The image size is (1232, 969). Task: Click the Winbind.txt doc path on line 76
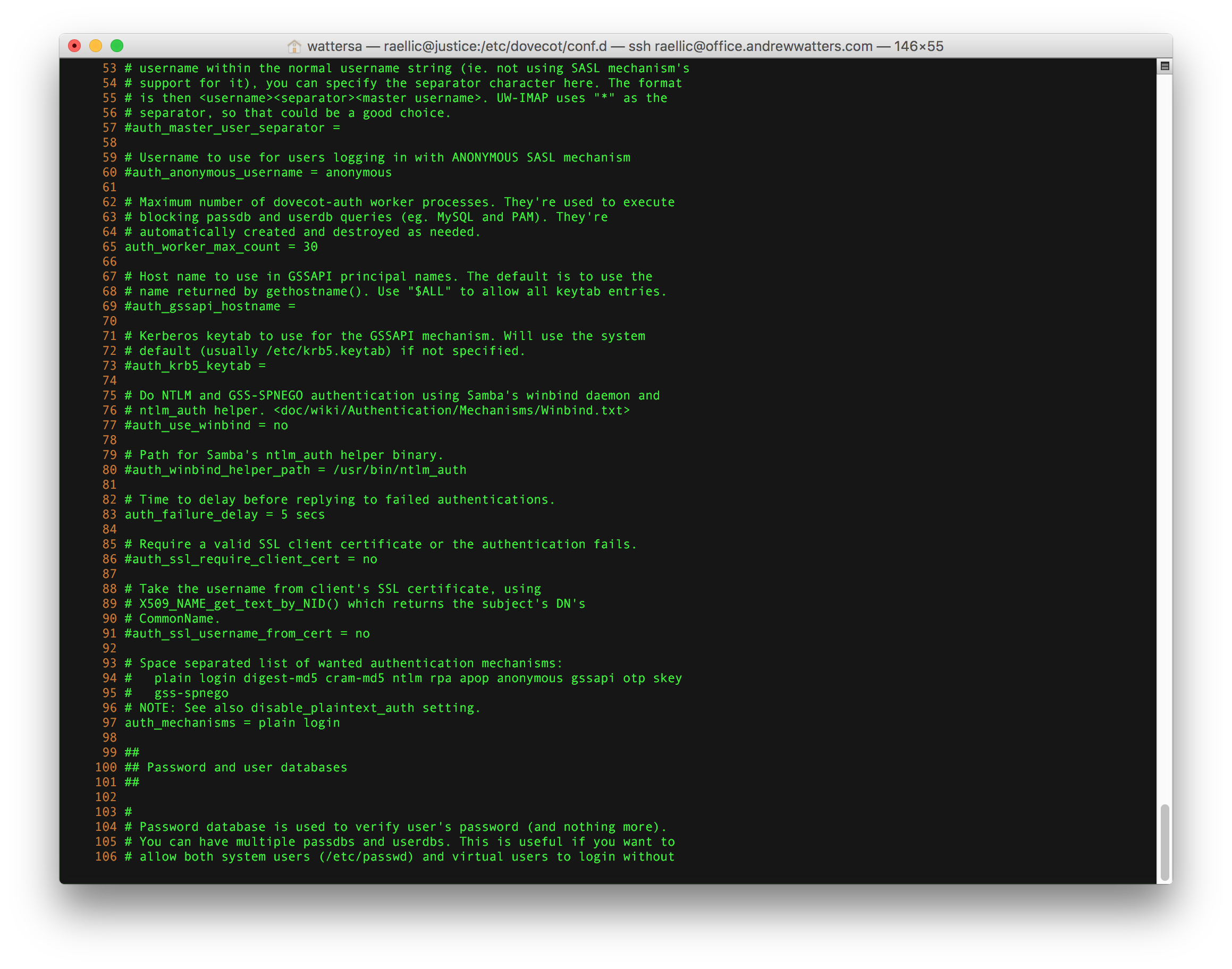pos(452,410)
